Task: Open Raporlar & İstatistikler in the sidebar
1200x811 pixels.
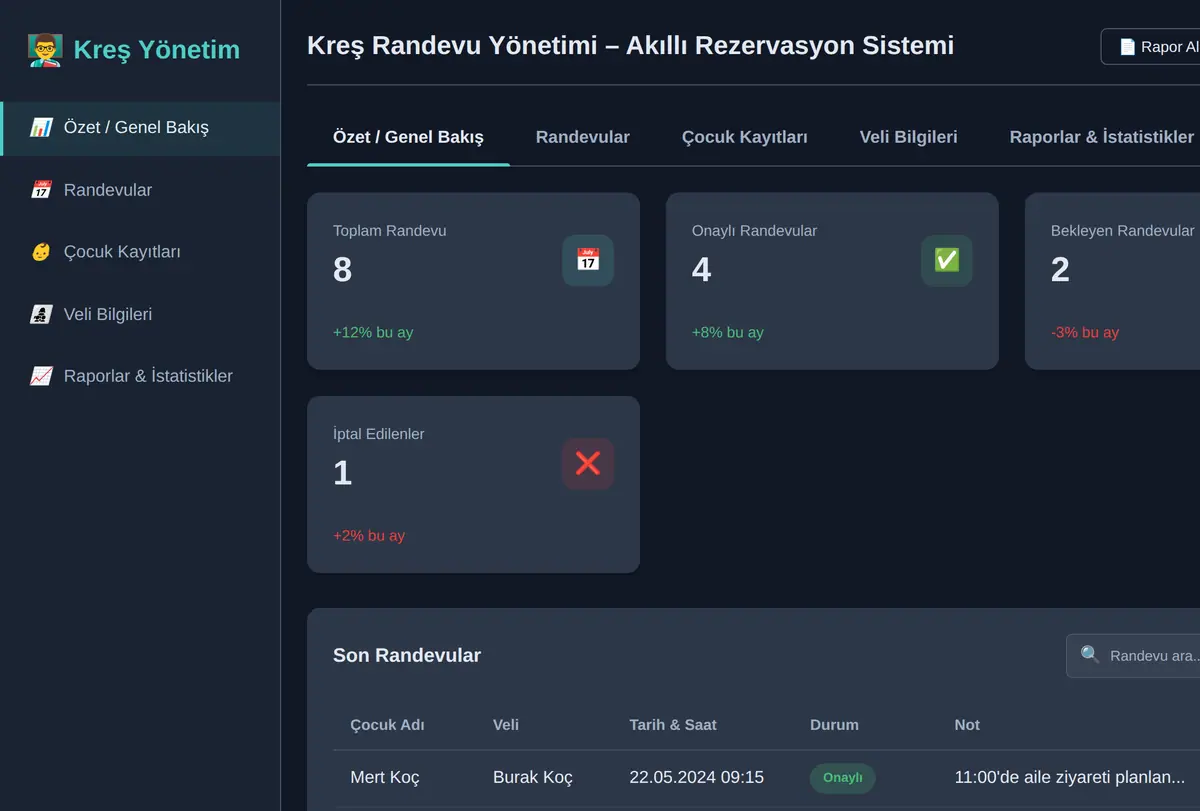Action: [140, 376]
